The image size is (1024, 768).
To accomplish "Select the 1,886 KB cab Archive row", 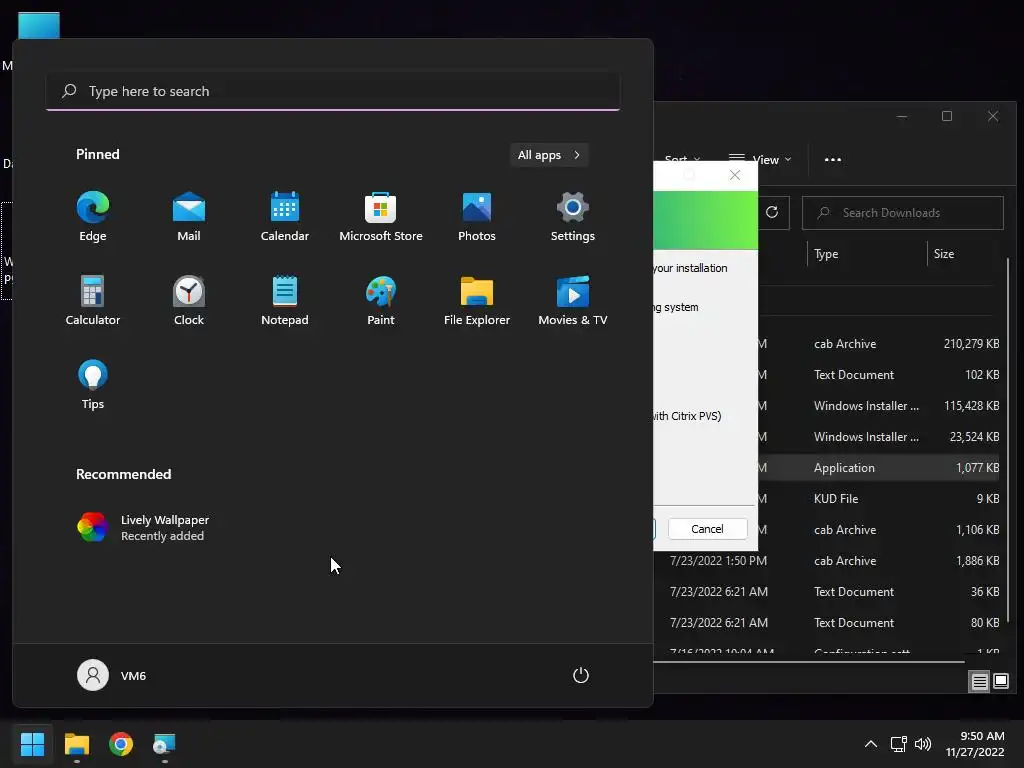I will 828,561.
